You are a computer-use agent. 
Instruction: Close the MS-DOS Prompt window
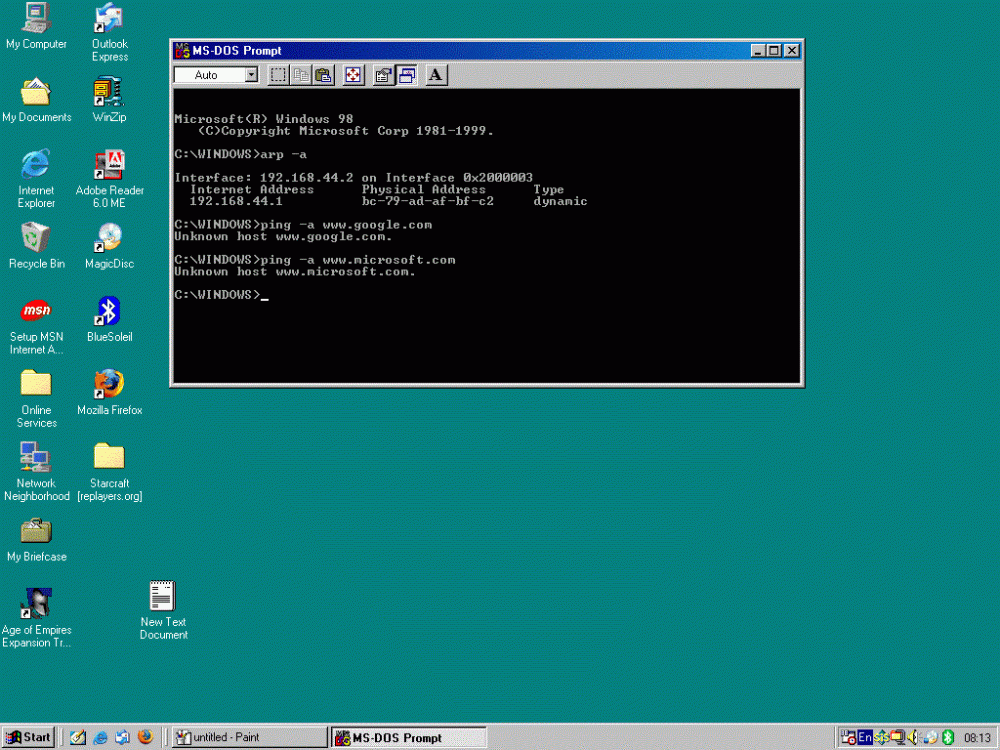(x=791, y=50)
